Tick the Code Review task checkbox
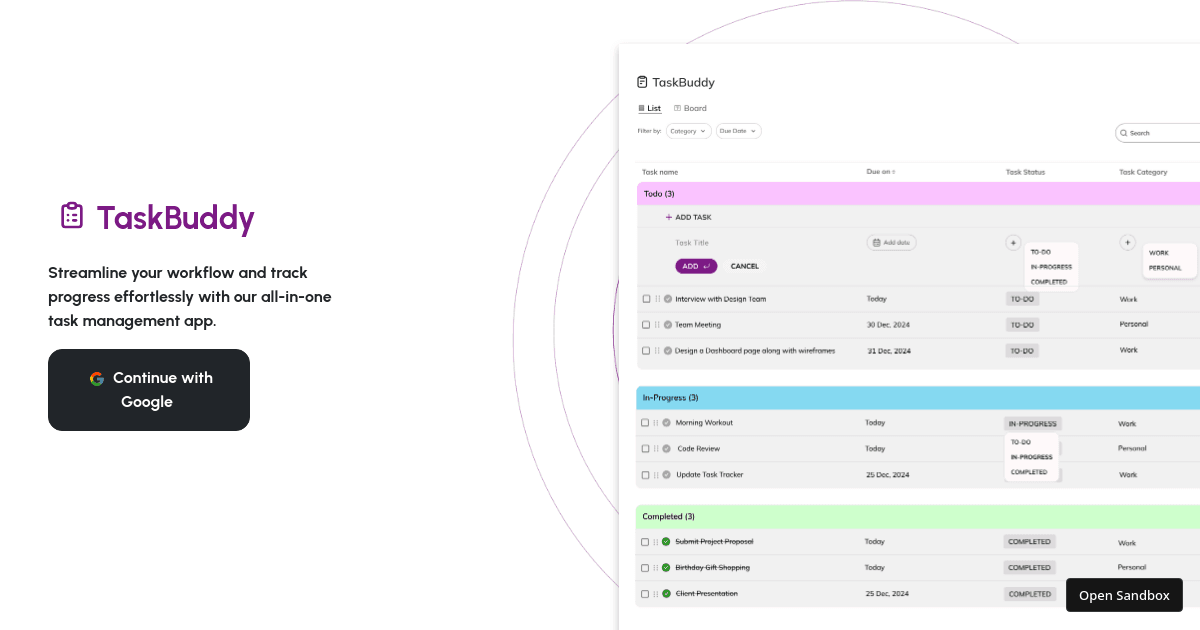 tap(645, 449)
